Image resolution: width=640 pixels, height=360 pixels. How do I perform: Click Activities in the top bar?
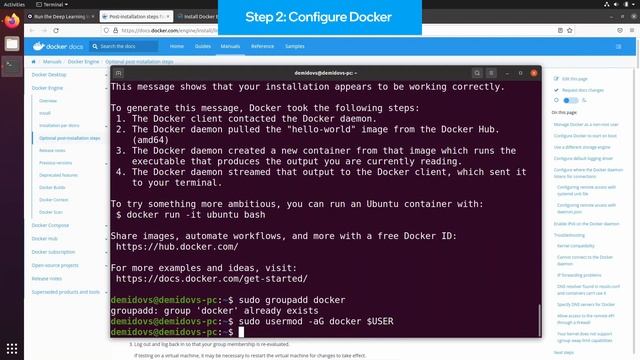[14, 4]
